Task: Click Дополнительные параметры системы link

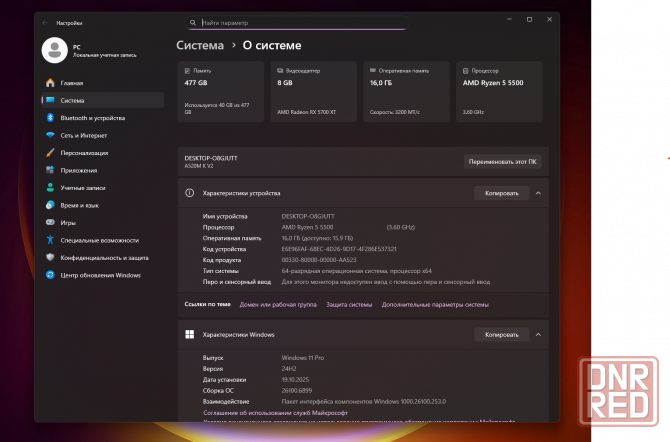Action: pos(435,304)
